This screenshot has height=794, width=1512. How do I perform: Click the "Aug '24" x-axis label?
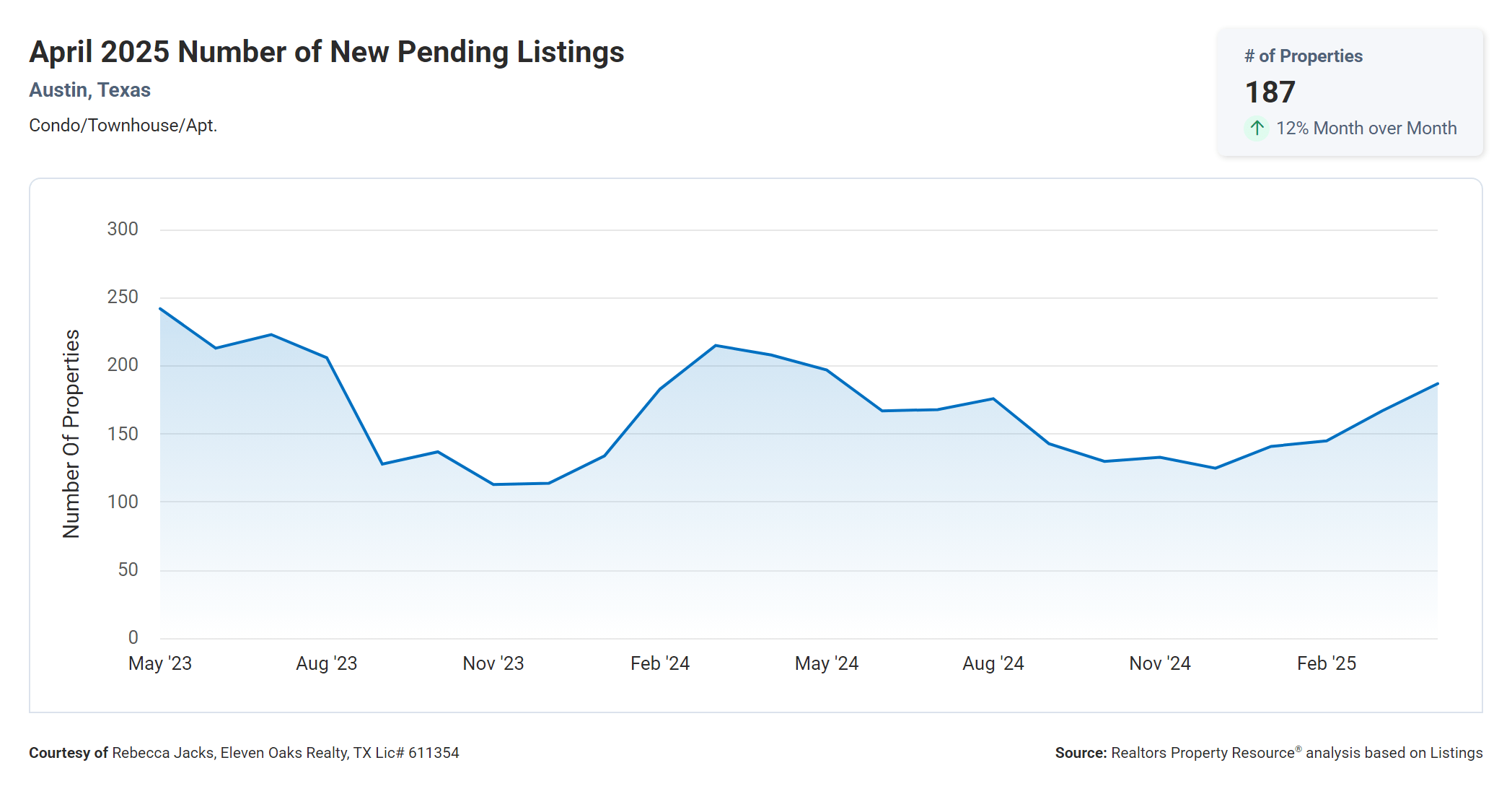[993, 663]
